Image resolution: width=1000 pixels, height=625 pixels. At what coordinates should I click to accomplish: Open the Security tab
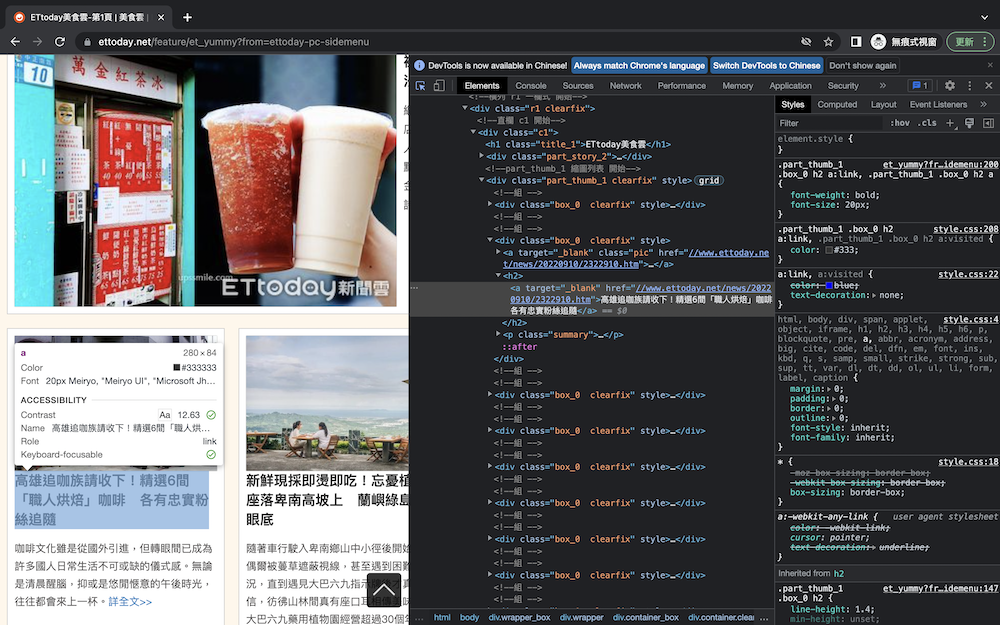(x=843, y=85)
